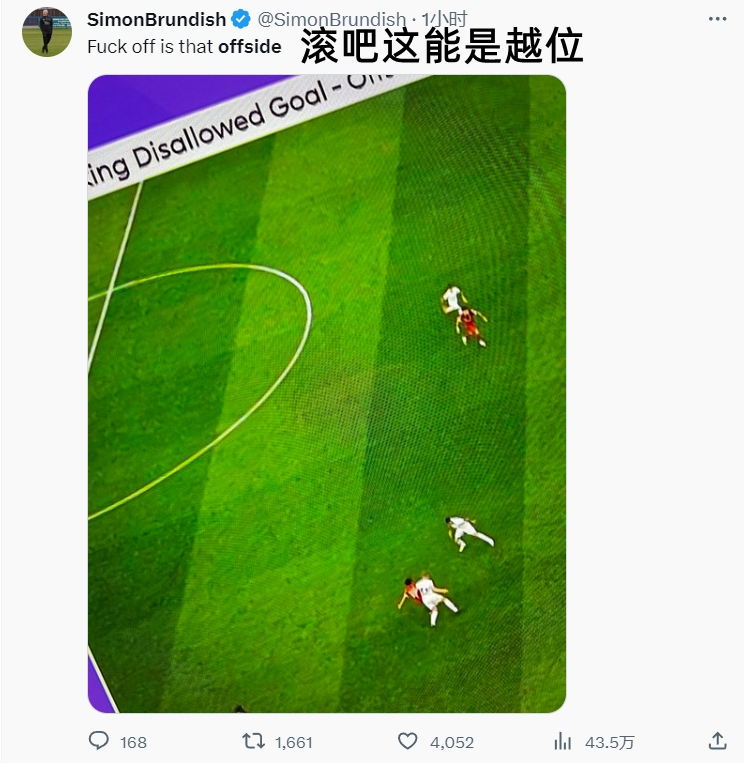This screenshot has width=744, height=763.
Task: Click the bold offside keyword
Action: click(x=250, y=47)
